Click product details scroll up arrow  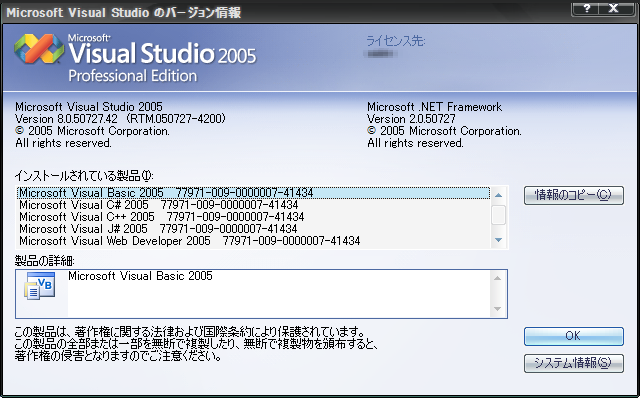[497, 278]
